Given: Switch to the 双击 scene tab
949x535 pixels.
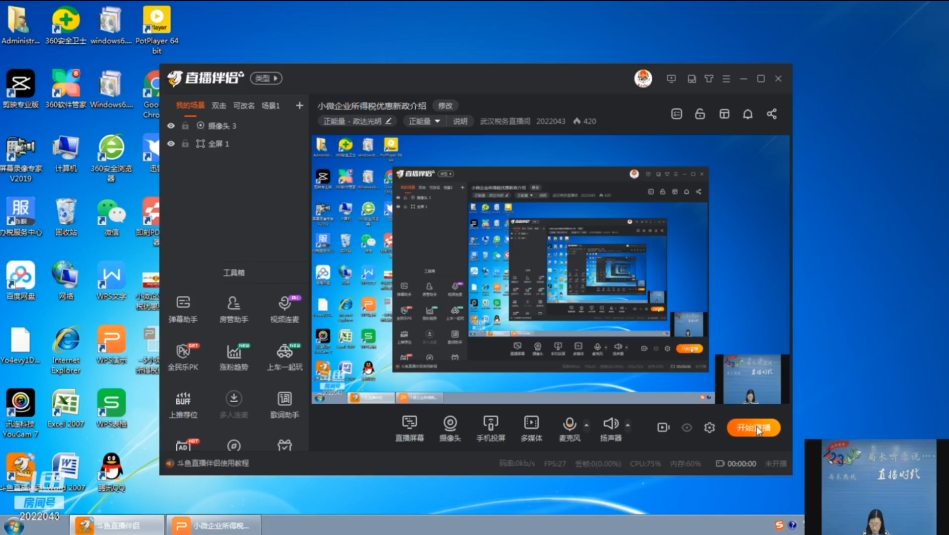Looking at the screenshot, I should coord(218,105).
